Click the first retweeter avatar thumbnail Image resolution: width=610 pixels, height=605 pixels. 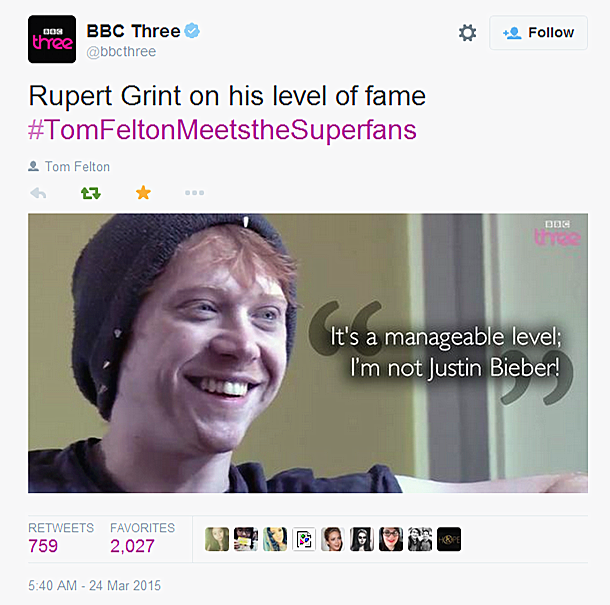coord(217,539)
